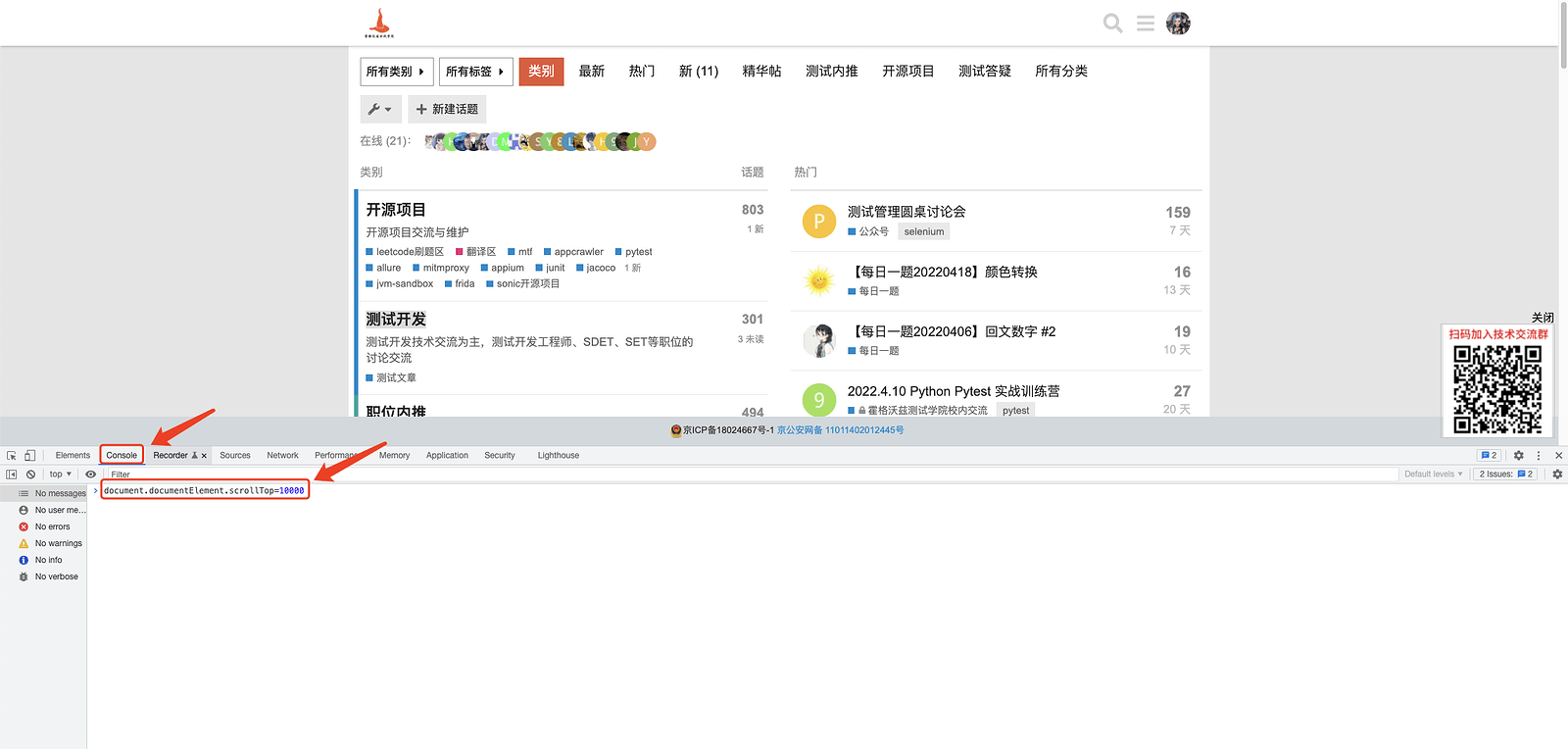Click the green avatar of Pytest 实战训练营 topic

point(819,400)
